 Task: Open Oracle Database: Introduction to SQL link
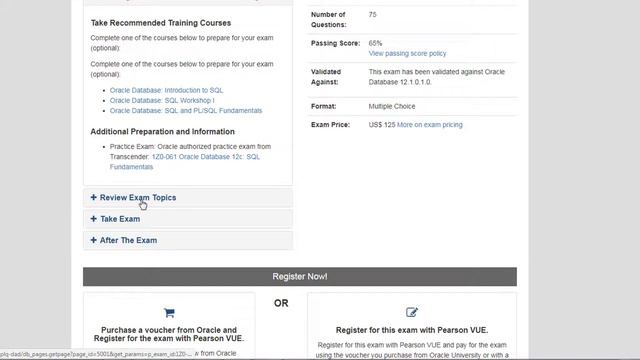pos(166,90)
